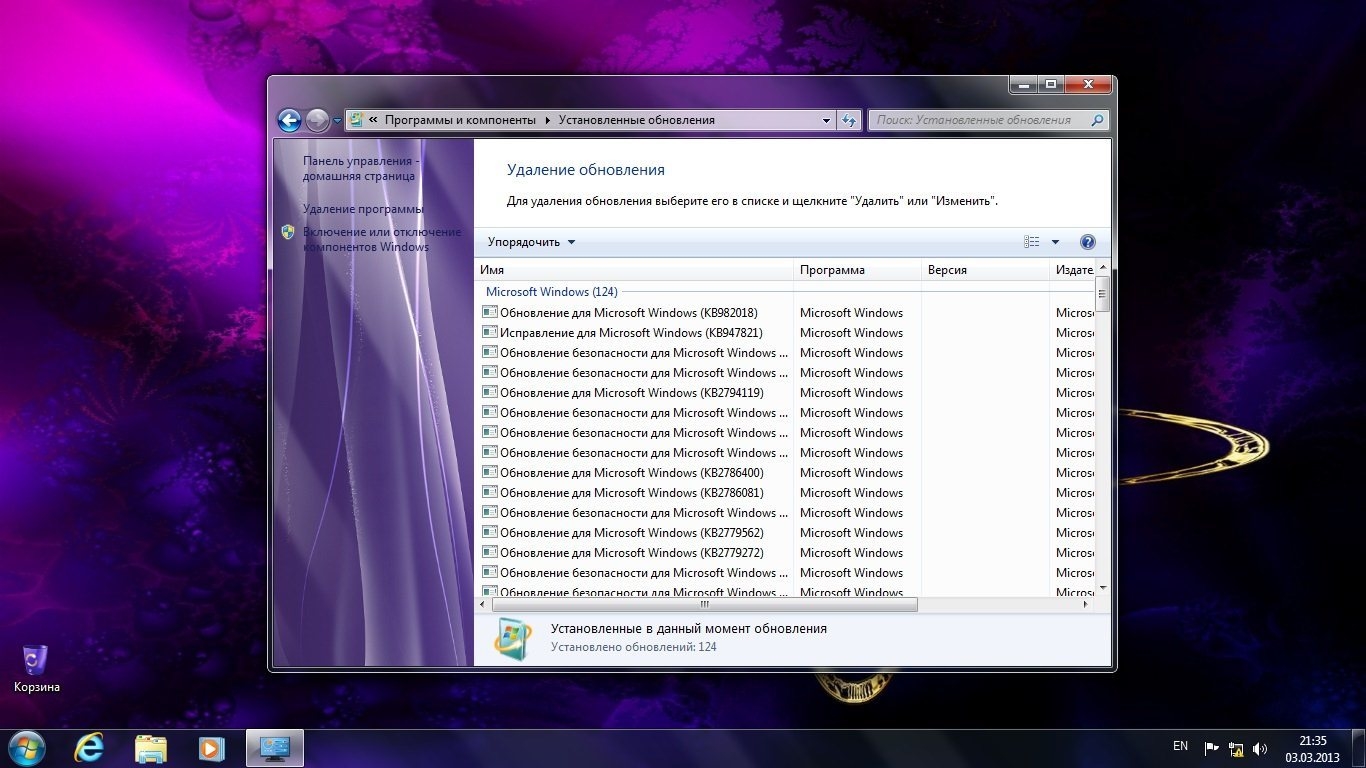Screen dimensions: 1366x768
Task: Click the horizontal scrollbar thumb of the list
Action: point(704,604)
